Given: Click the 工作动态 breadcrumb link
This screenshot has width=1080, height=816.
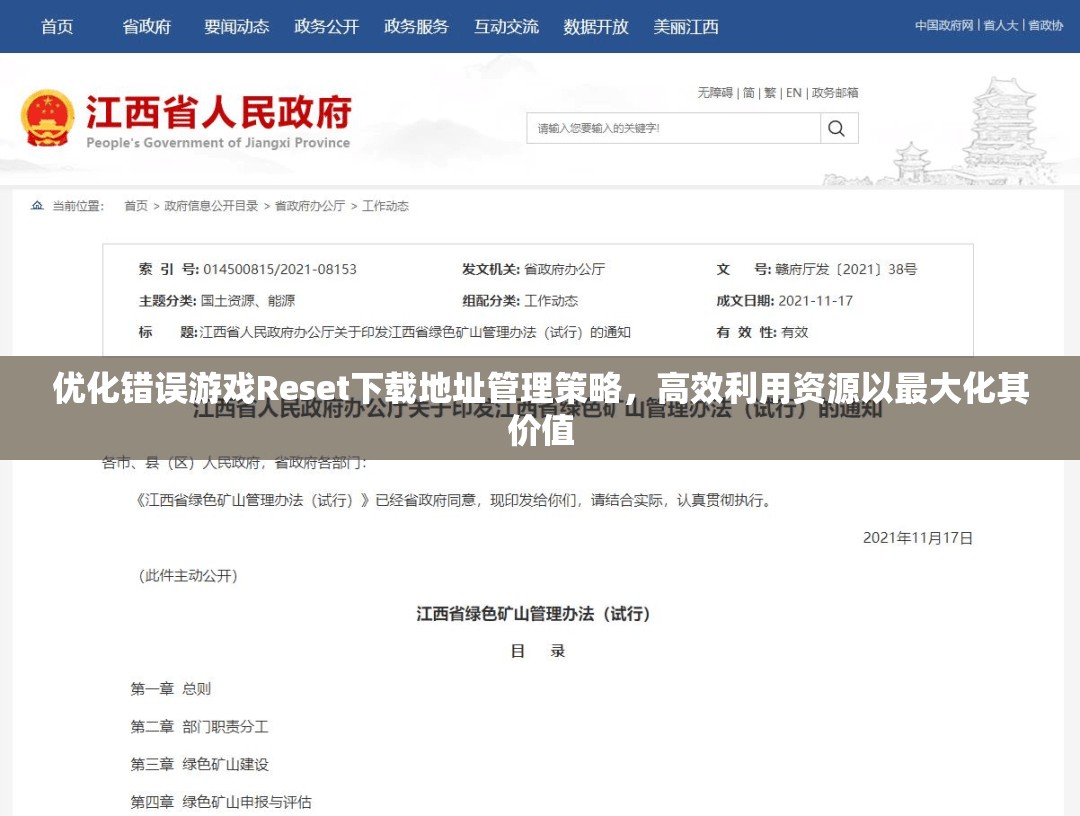Looking at the screenshot, I should [x=385, y=206].
